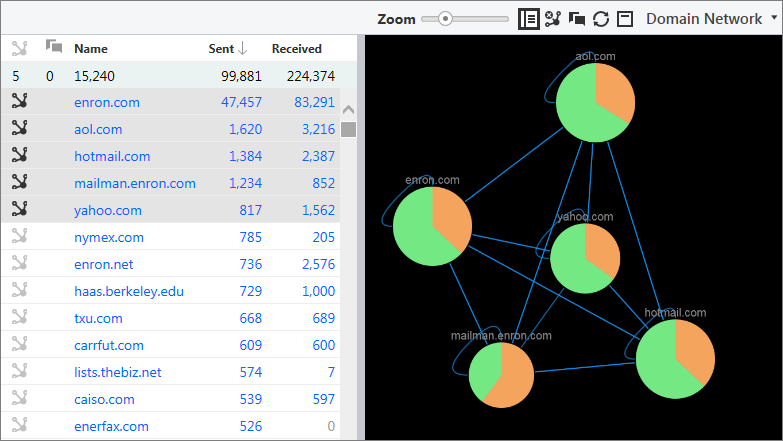Click the remove-from-network graph icon in toolbar

click(x=553, y=19)
